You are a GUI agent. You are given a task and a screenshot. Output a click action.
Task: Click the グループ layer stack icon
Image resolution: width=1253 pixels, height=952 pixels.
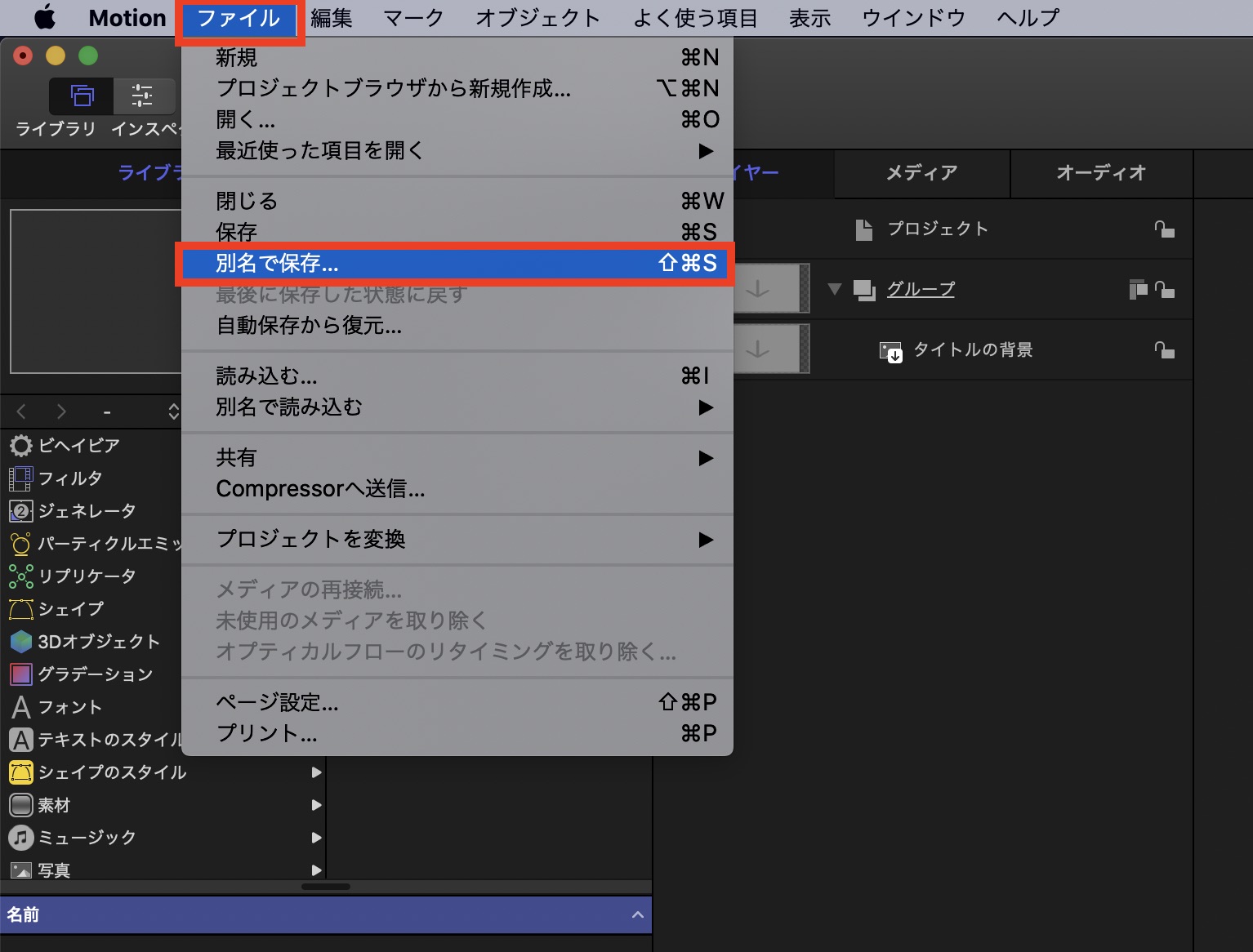pyautogui.click(x=864, y=290)
